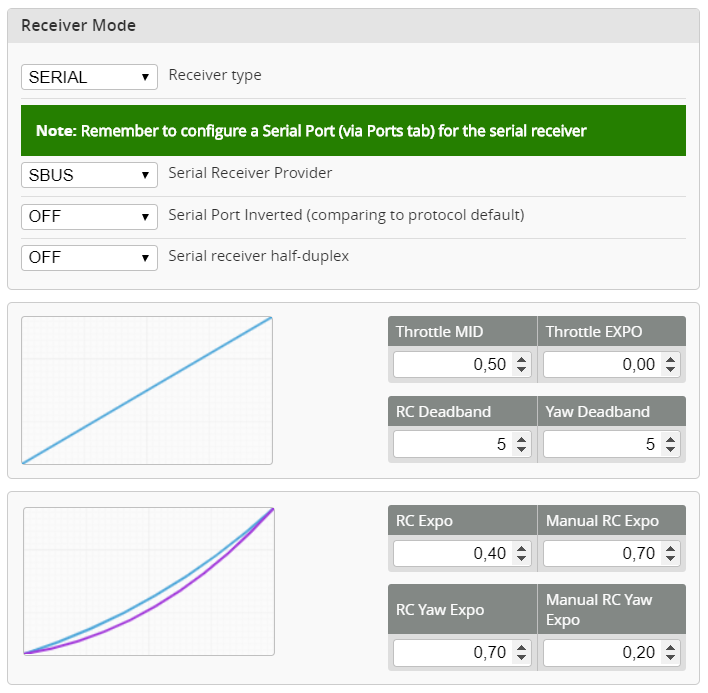This screenshot has height=693, width=708.
Task: Increase RC Deadband value using up arrow
Action: click(521, 440)
